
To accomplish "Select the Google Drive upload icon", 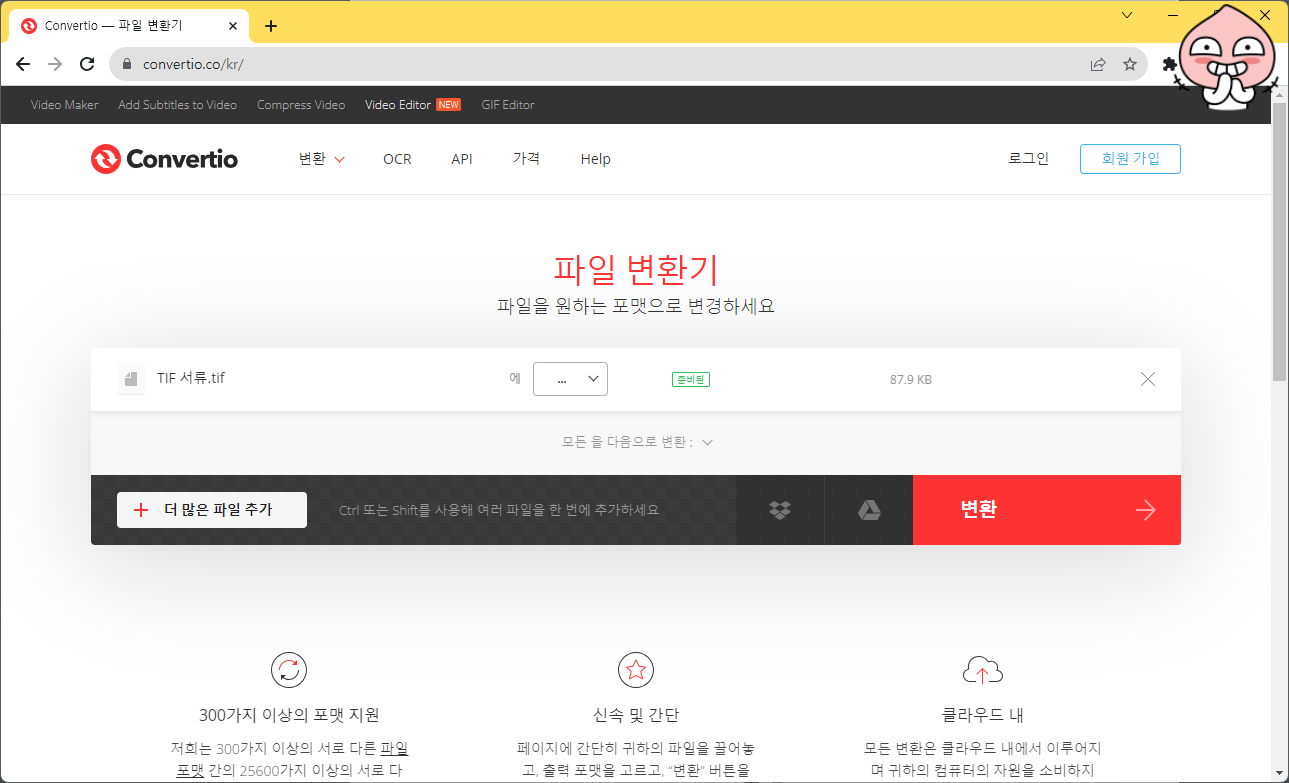I will pos(868,509).
